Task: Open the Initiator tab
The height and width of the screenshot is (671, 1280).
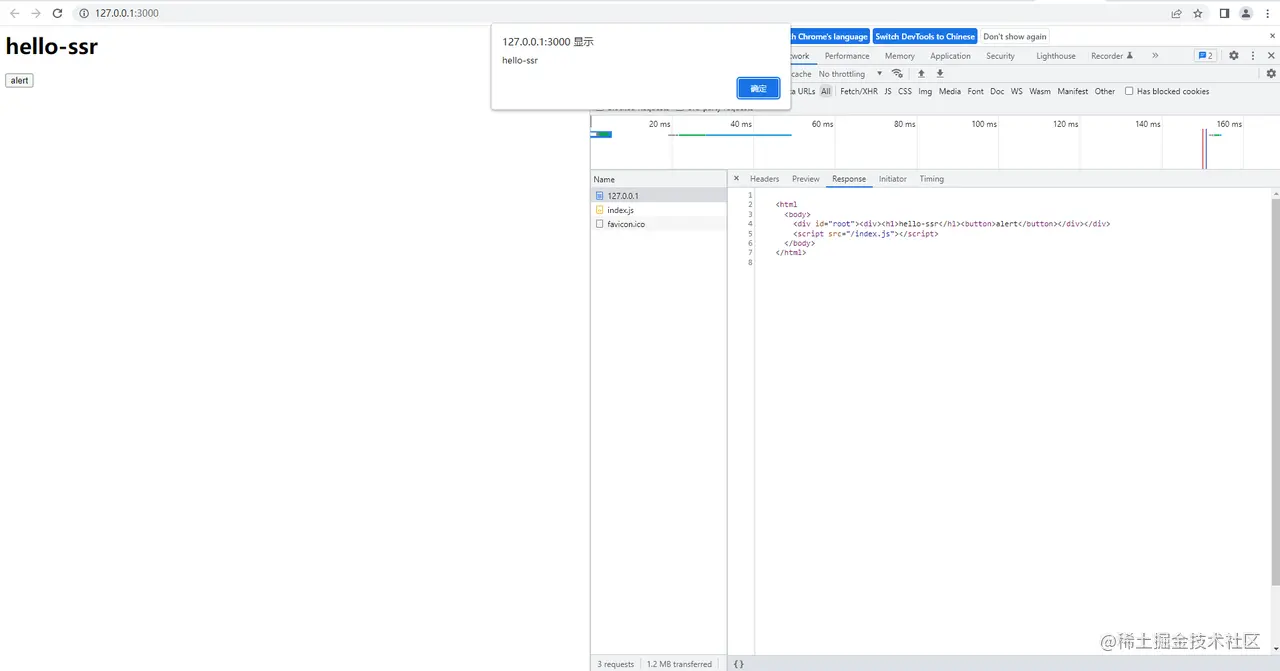Action: (893, 179)
